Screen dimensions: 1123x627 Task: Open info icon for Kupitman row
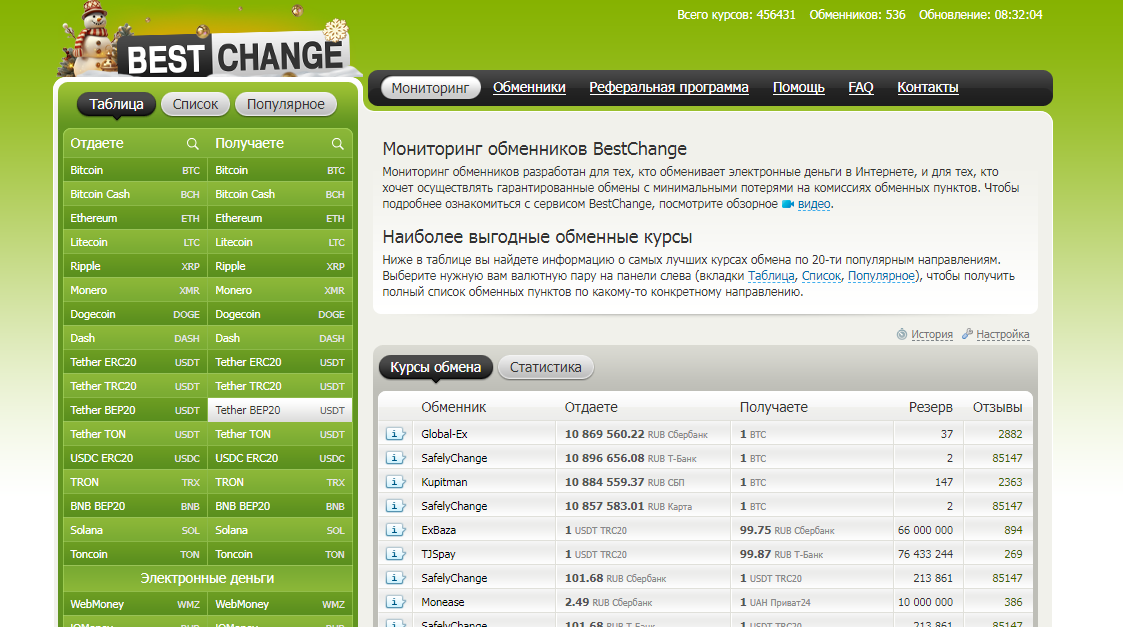pyautogui.click(x=395, y=482)
